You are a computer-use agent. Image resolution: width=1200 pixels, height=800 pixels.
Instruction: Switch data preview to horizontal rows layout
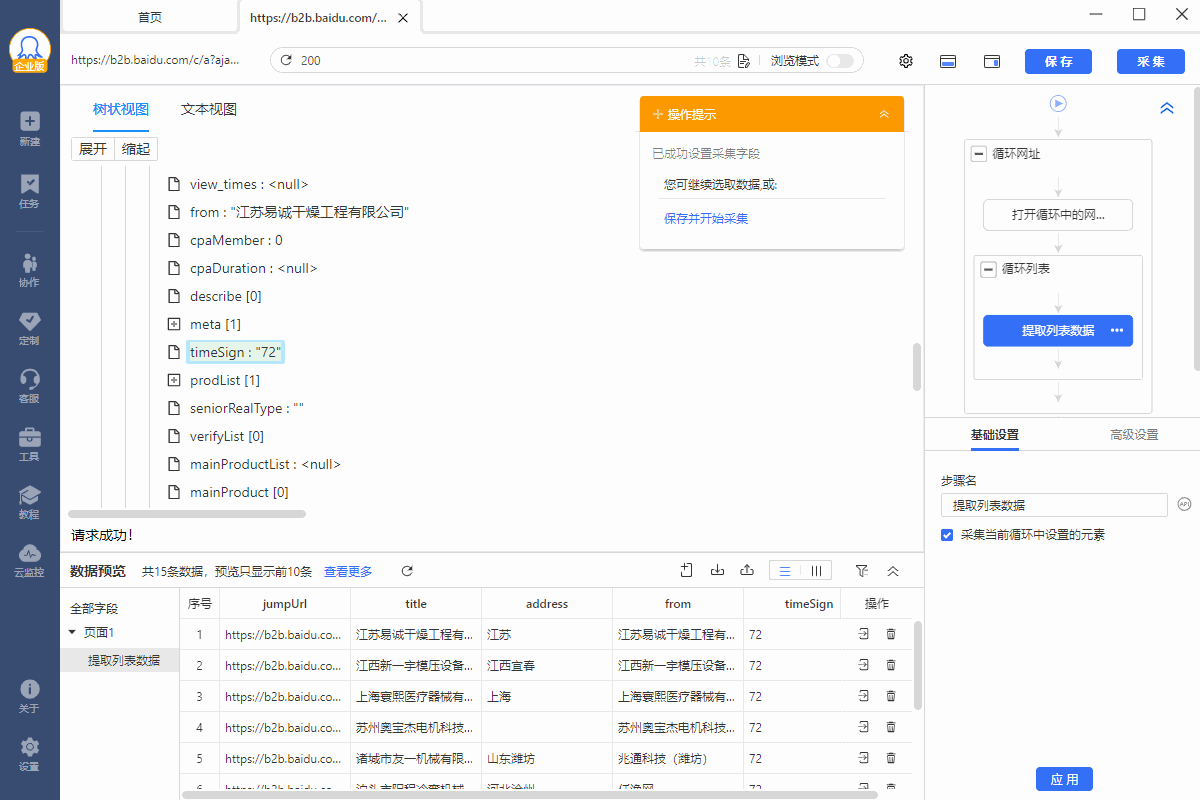pyautogui.click(x=785, y=571)
